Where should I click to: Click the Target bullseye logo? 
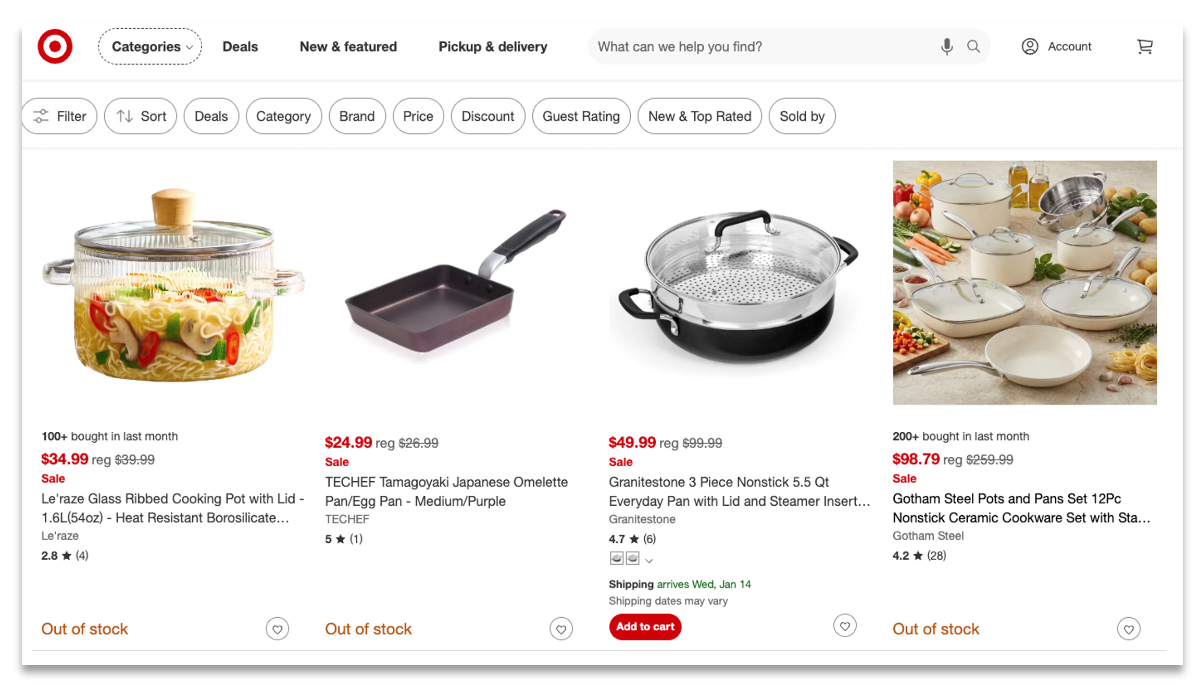point(55,47)
